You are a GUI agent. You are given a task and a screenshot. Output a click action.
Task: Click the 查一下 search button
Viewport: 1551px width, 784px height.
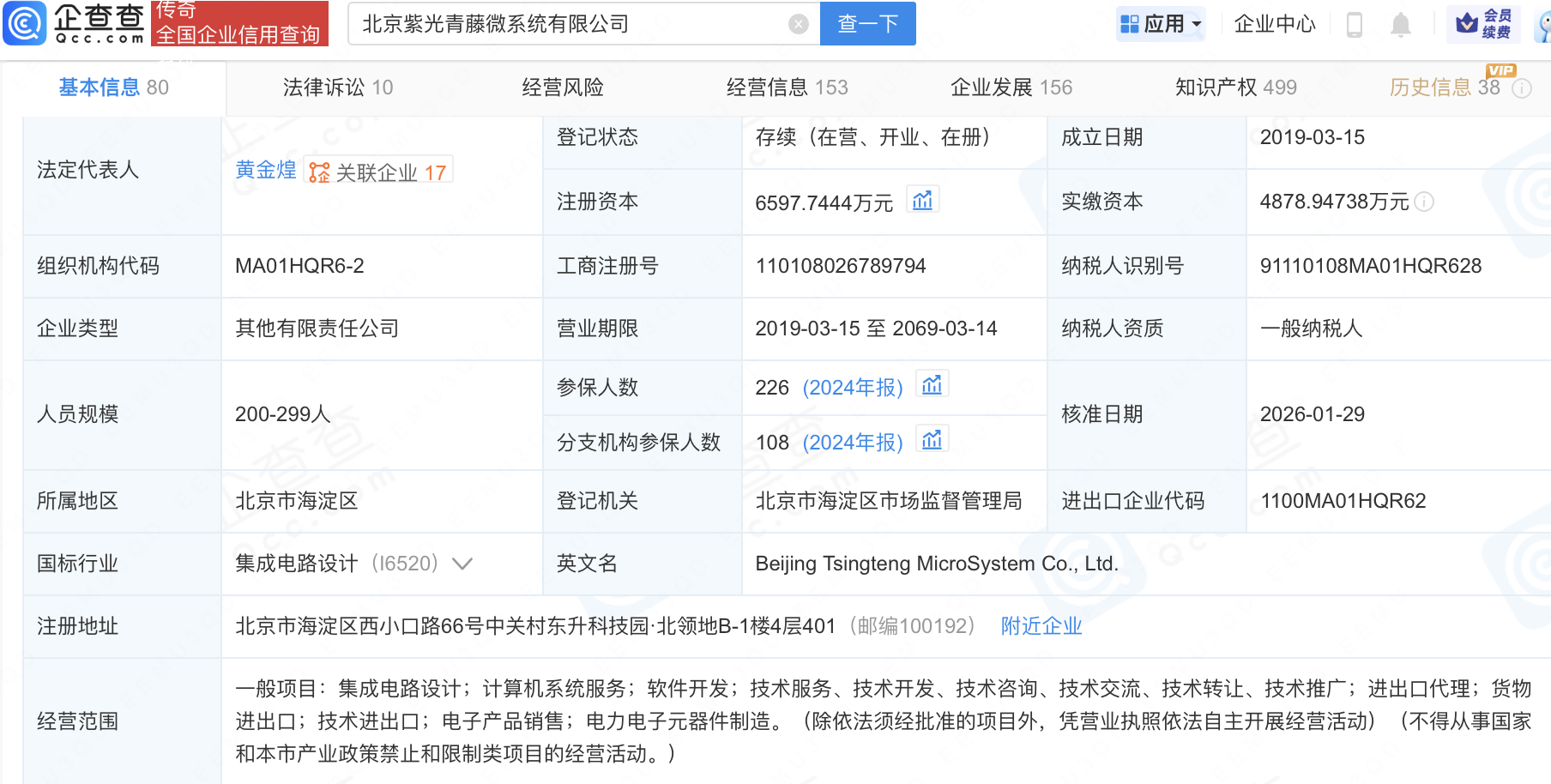tap(867, 24)
